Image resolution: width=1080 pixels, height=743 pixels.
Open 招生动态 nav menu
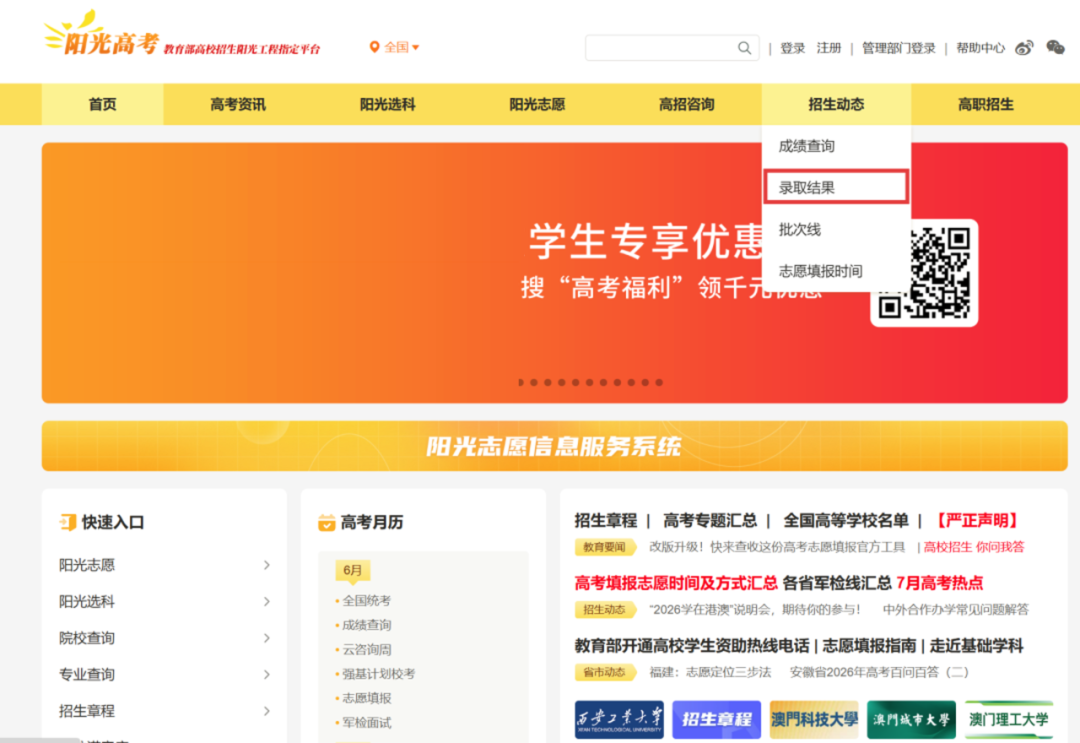click(x=836, y=104)
